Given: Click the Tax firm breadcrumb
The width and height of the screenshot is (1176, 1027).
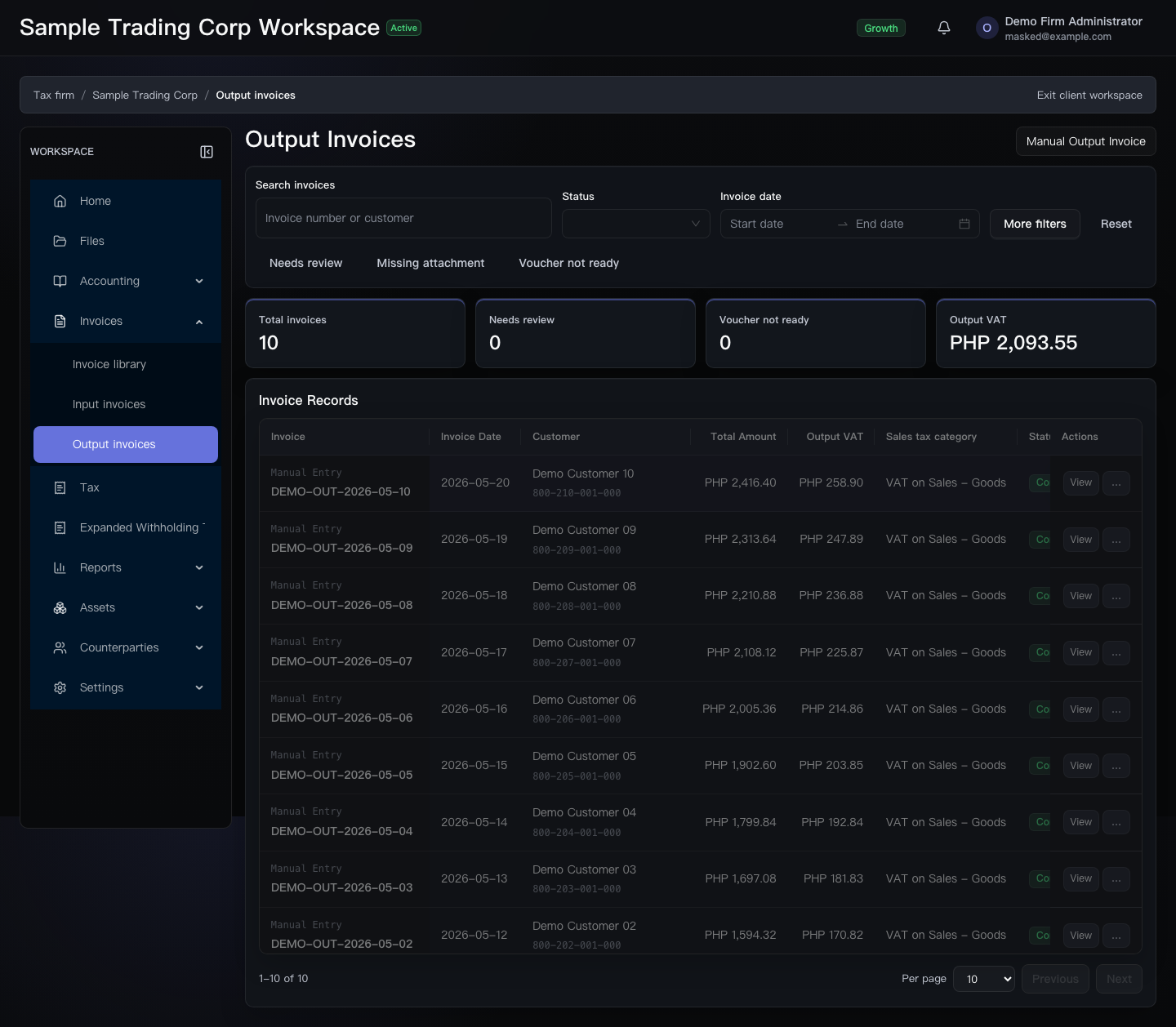Looking at the screenshot, I should point(54,95).
